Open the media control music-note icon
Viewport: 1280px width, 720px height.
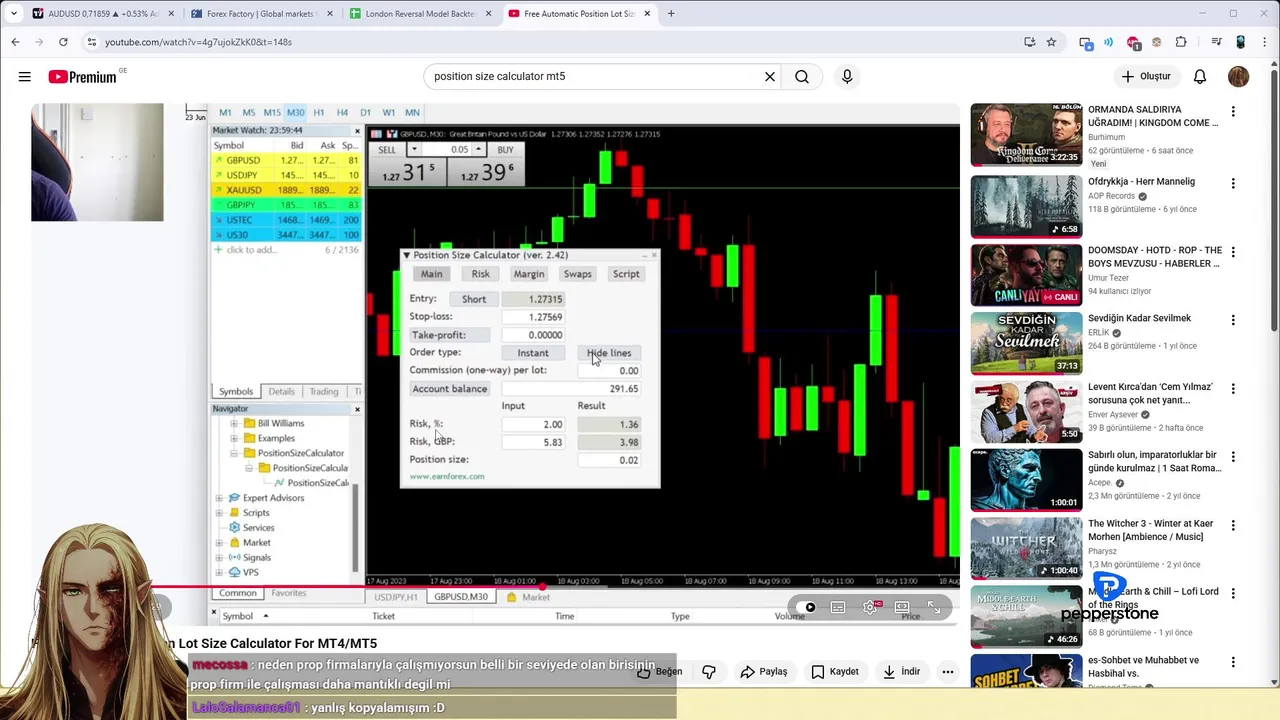tap(1216, 42)
